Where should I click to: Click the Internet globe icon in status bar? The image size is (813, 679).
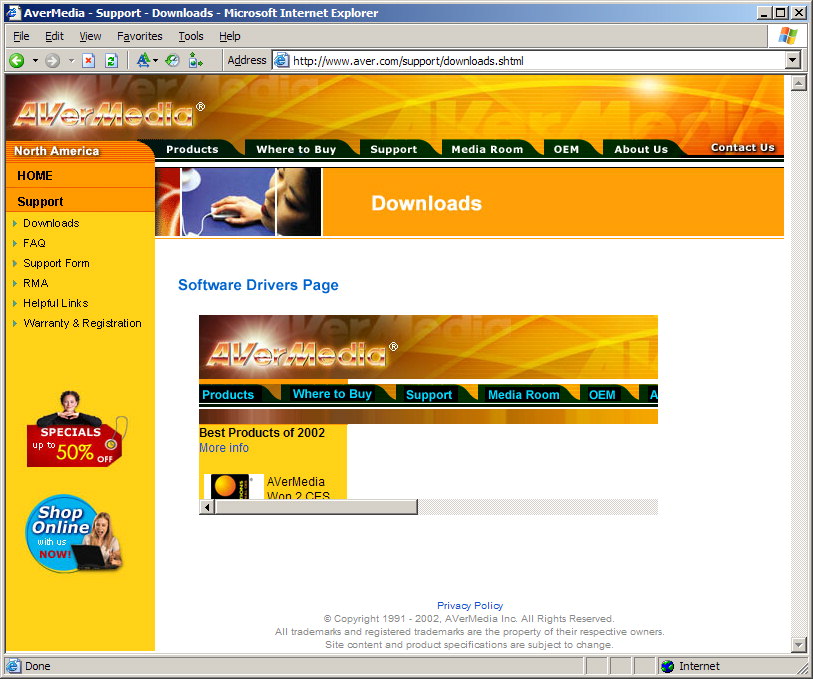(666, 666)
